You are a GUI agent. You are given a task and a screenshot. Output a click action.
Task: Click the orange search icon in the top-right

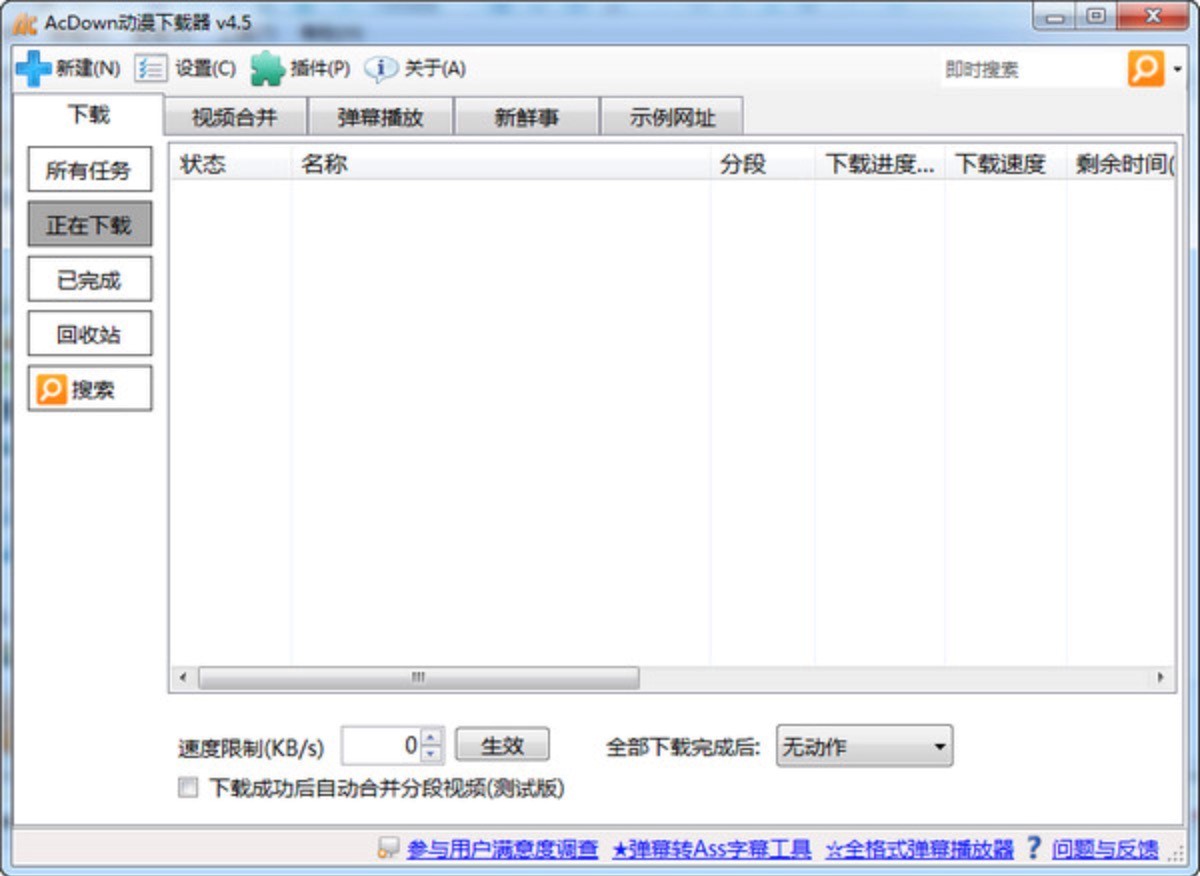1146,68
